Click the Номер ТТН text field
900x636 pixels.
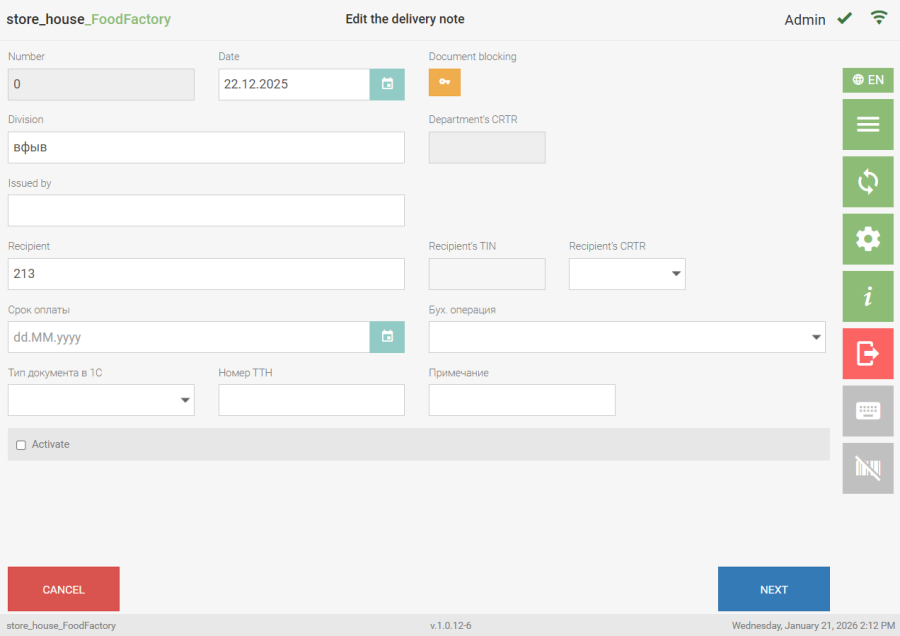(311, 400)
